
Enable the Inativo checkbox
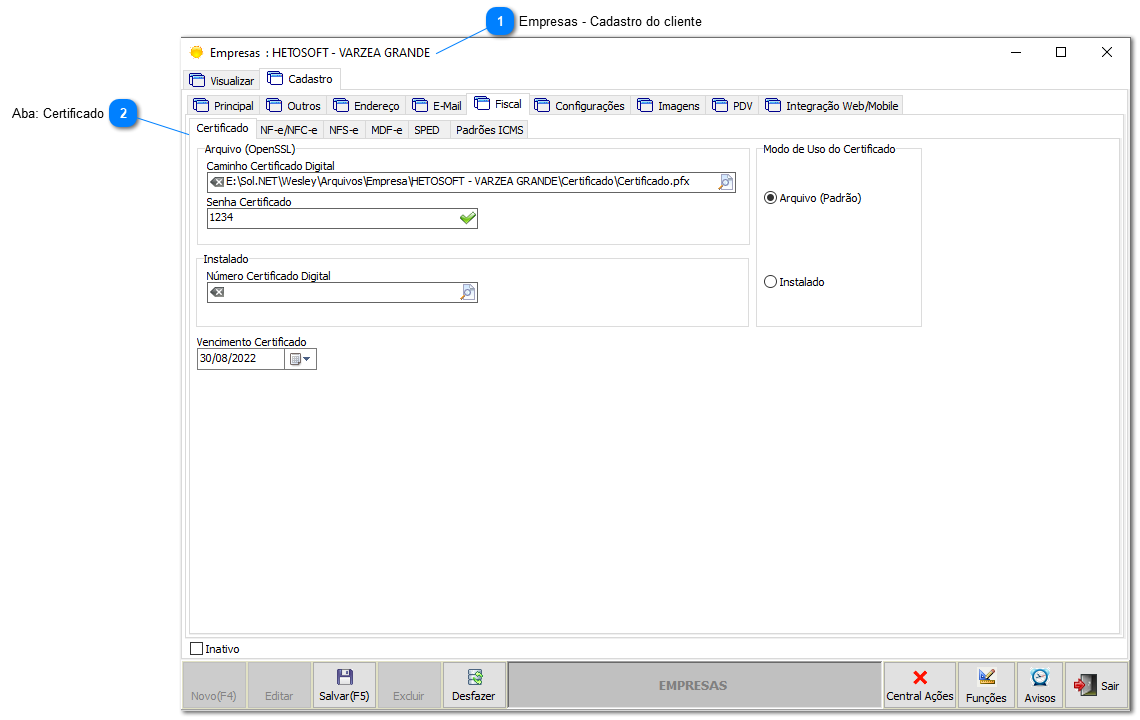click(197, 648)
